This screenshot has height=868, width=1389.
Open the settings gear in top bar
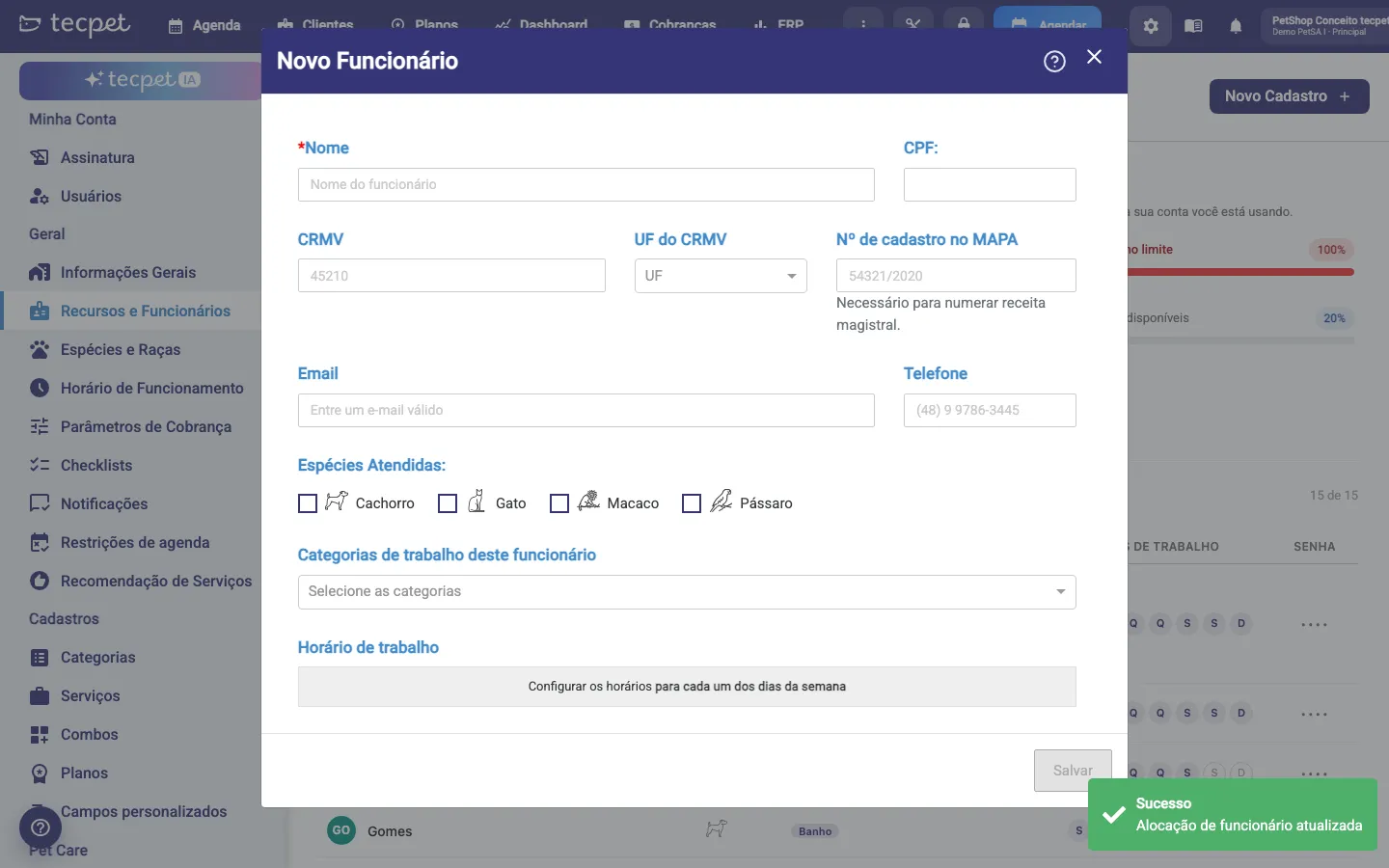1151,26
